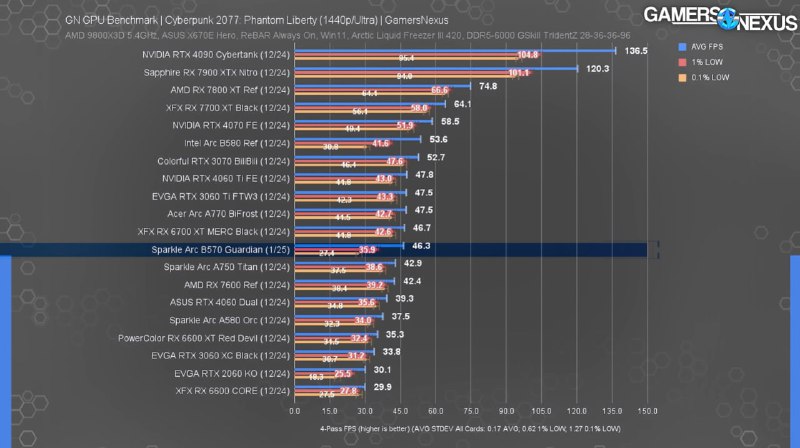This screenshot has height=448, width=800.
Task: Click the blue AVG FPS bar for Arc B570 Guardian
Action: tap(349, 245)
